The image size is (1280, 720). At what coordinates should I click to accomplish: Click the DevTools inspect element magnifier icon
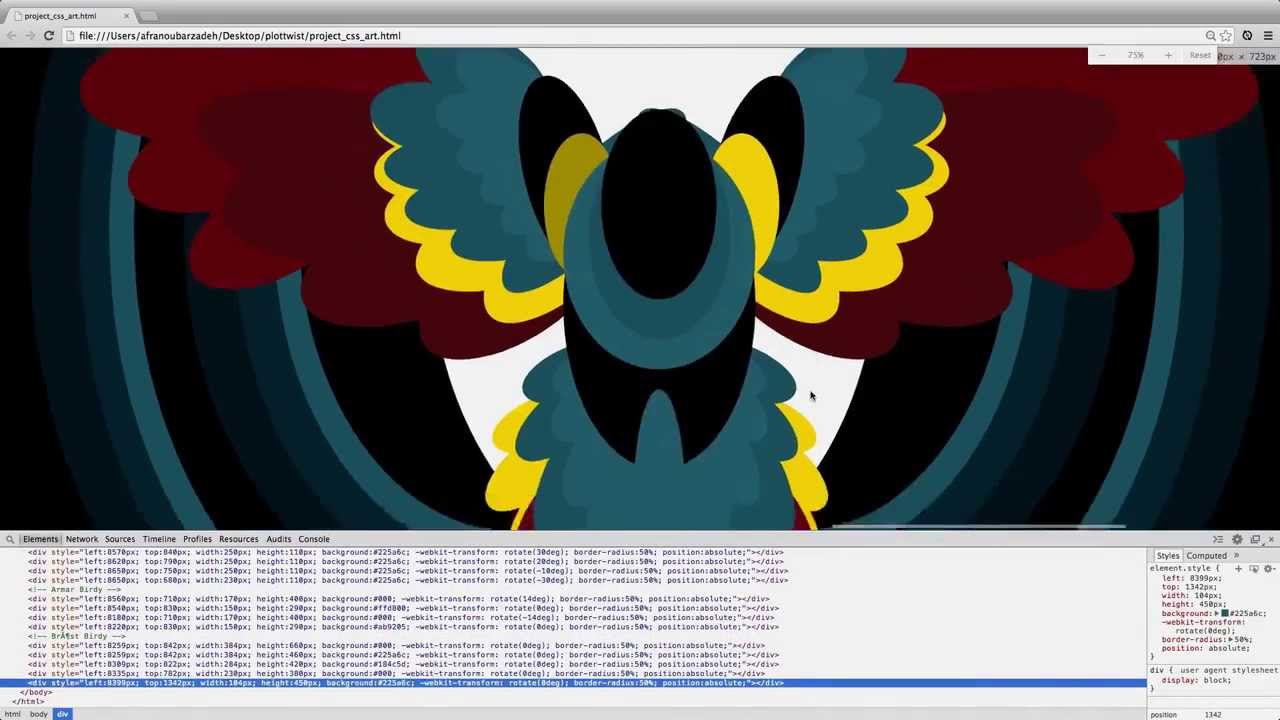pyautogui.click(x=10, y=540)
